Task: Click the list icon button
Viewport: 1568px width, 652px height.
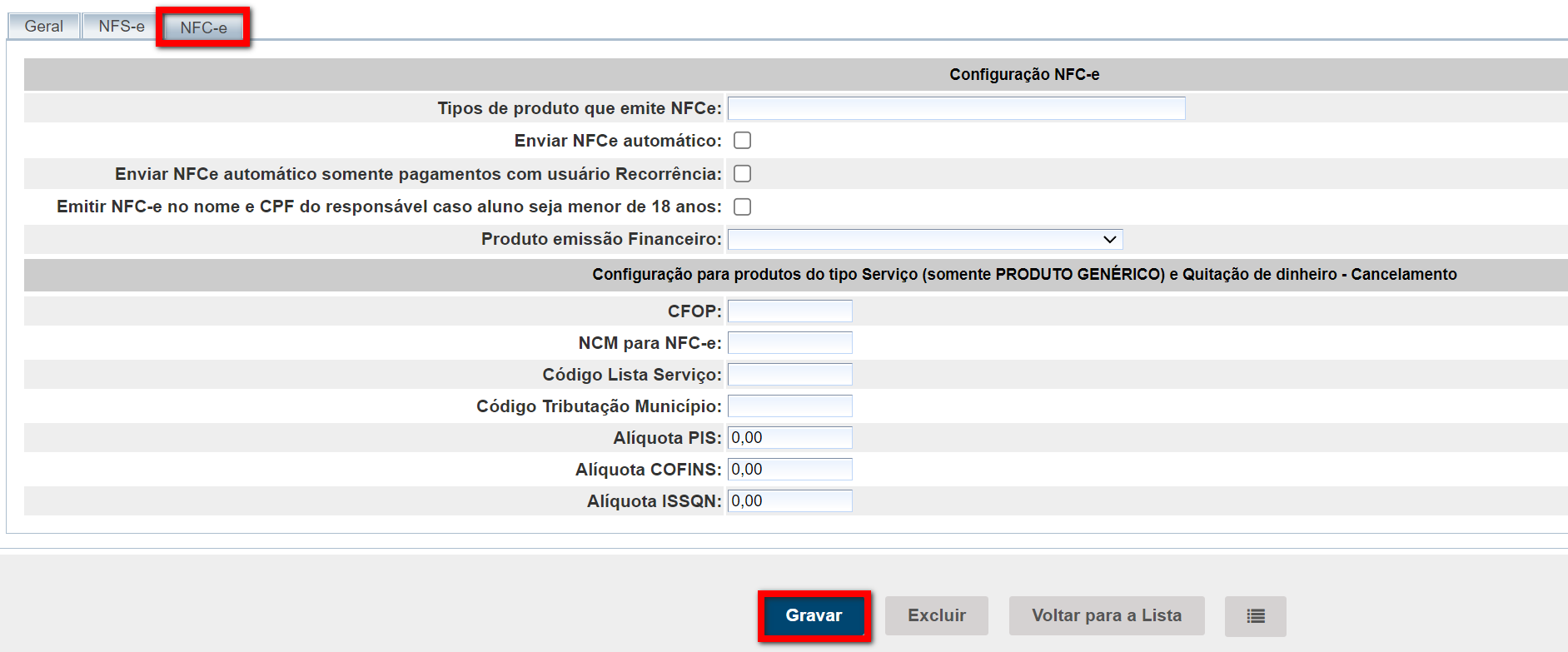Action: [1255, 616]
